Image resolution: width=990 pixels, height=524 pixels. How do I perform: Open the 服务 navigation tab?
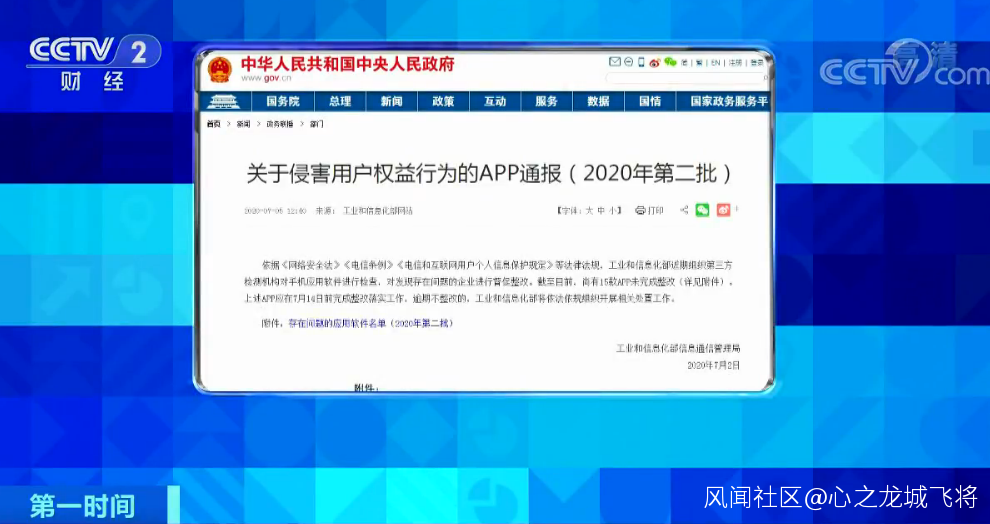[547, 102]
